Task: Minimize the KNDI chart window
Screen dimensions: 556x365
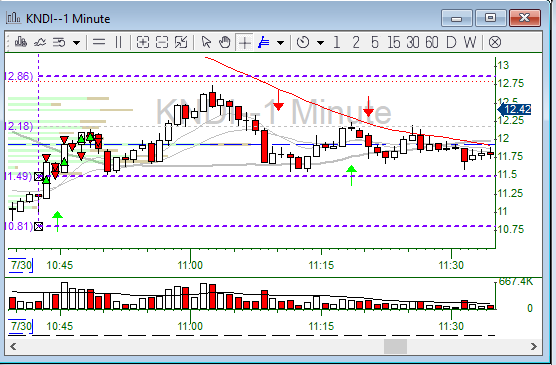Action: pyautogui.click(x=456, y=18)
